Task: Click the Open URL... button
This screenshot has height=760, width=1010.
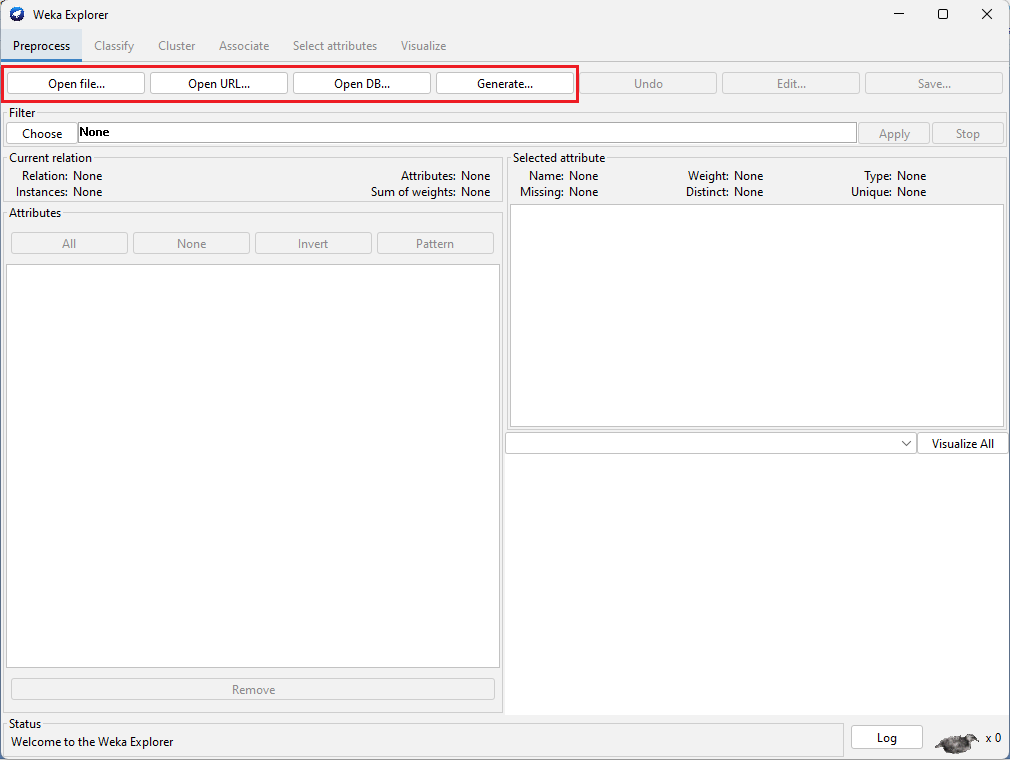Action: (219, 84)
